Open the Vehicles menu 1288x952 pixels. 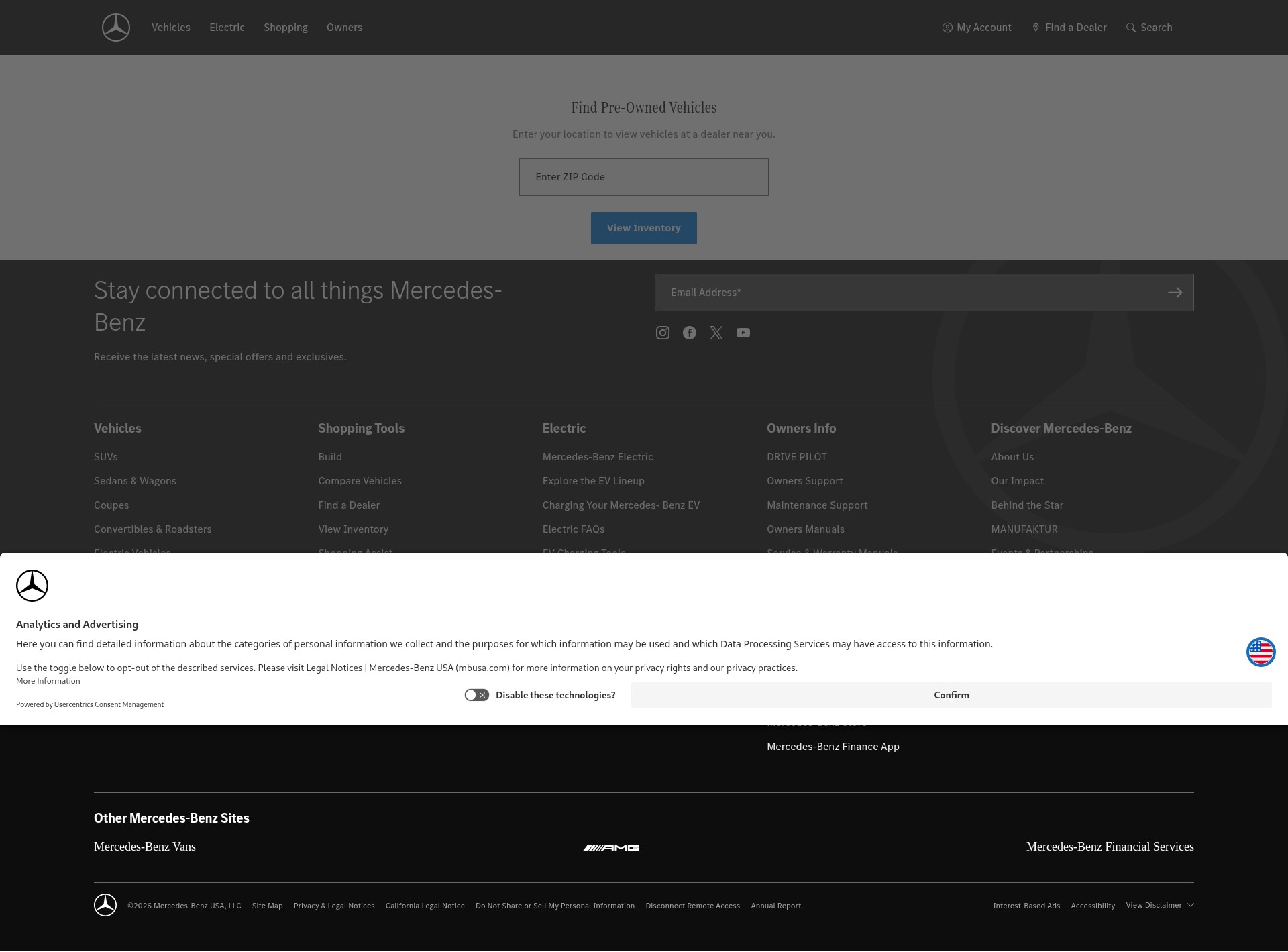(171, 28)
